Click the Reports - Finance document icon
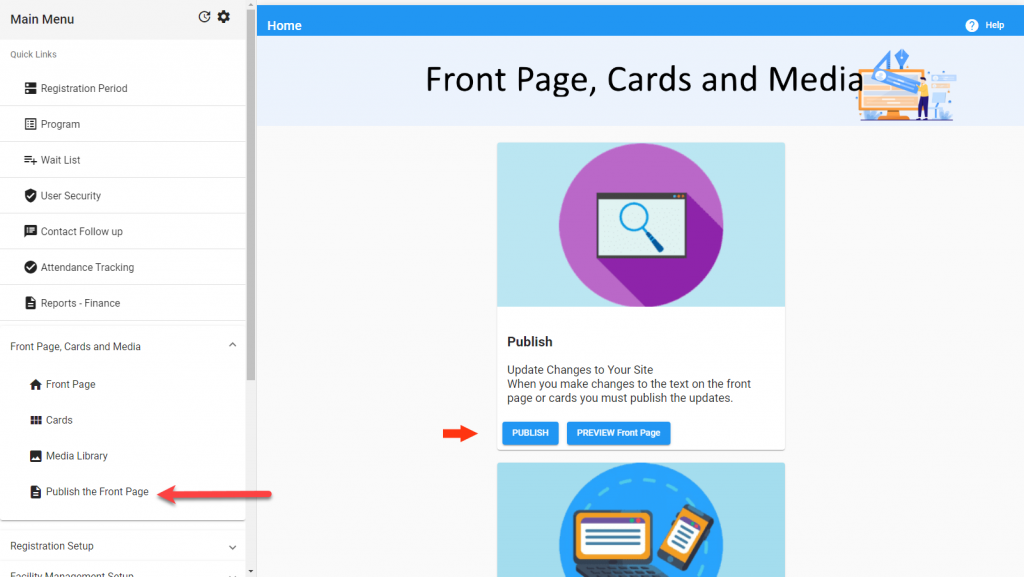The image size is (1024, 577). pos(30,303)
